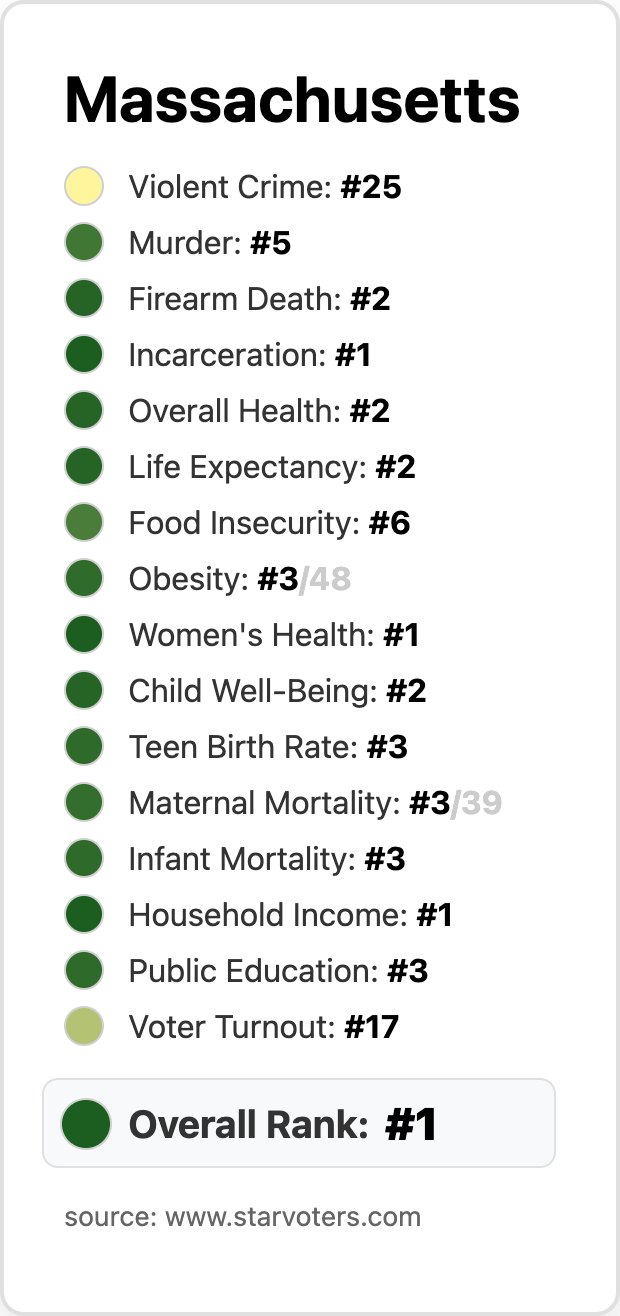620x1316 pixels.
Task: Click the yellow Violent Crime indicator dot
Action: point(84,187)
